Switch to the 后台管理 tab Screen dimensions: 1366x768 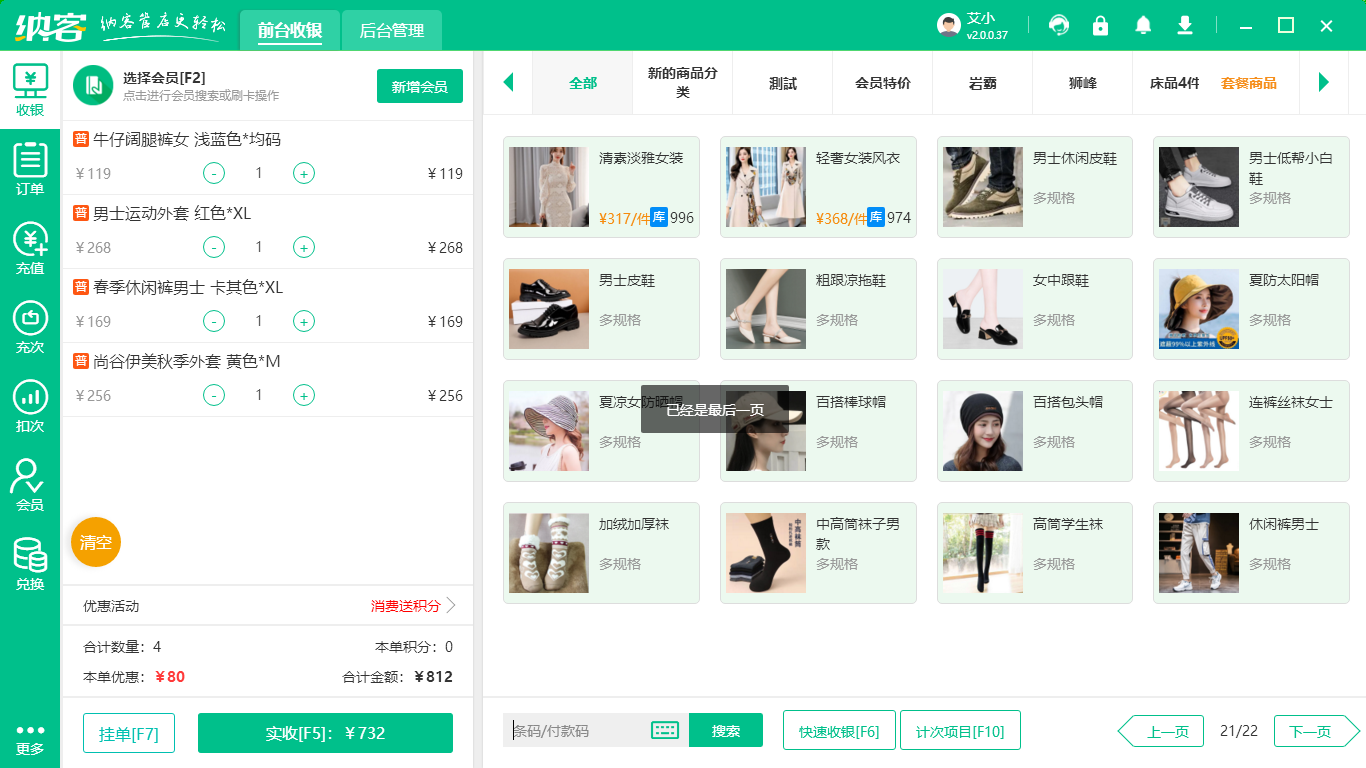coord(391,31)
